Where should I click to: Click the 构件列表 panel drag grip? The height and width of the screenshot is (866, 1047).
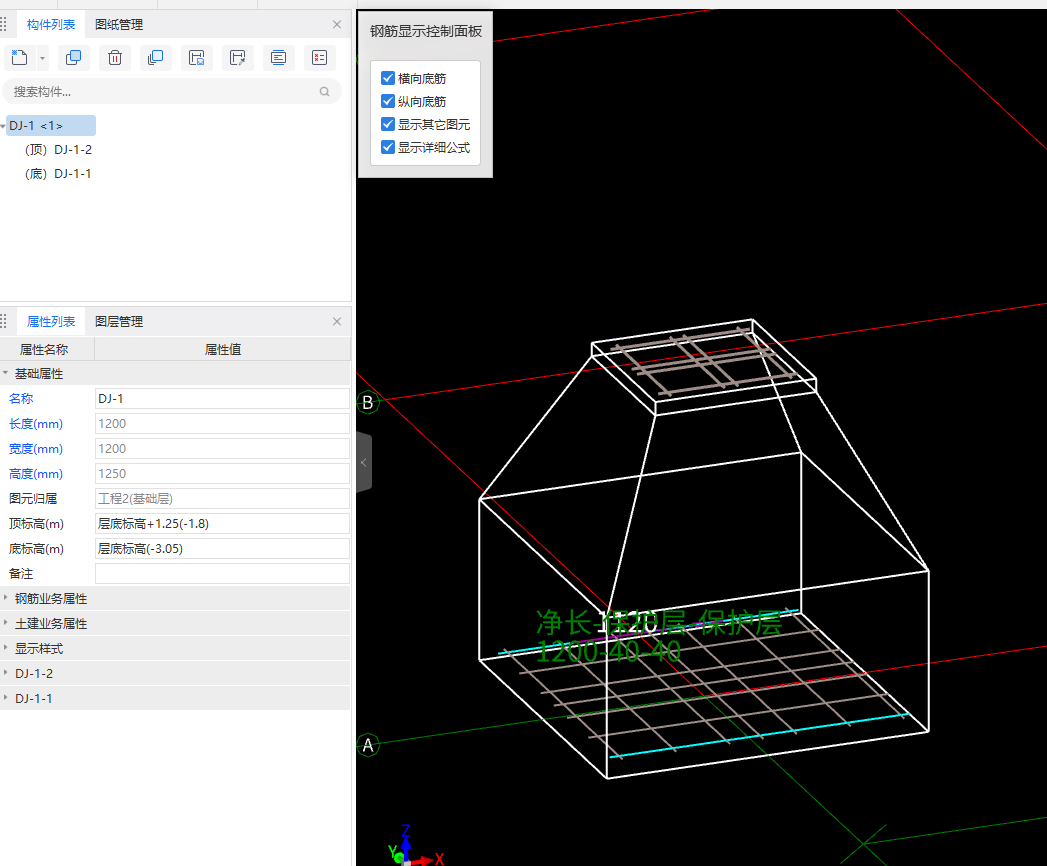pos(4,25)
